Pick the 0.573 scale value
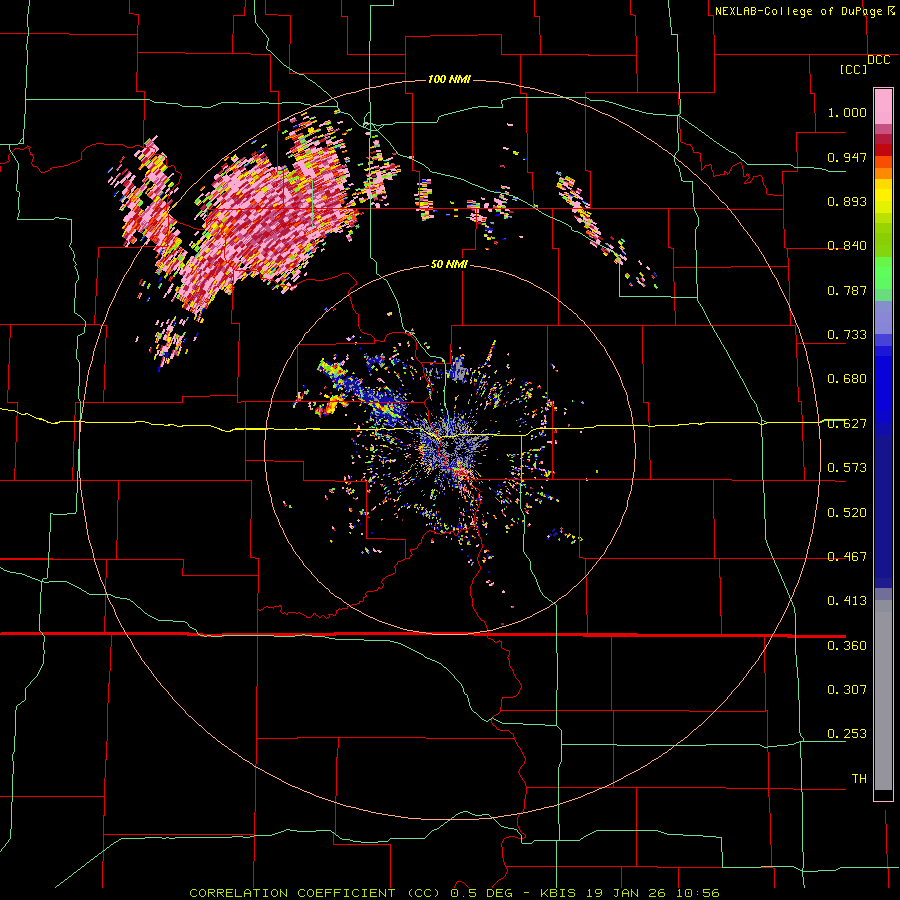This screenshot has height=900, width=900. click(x=847, y=468)
